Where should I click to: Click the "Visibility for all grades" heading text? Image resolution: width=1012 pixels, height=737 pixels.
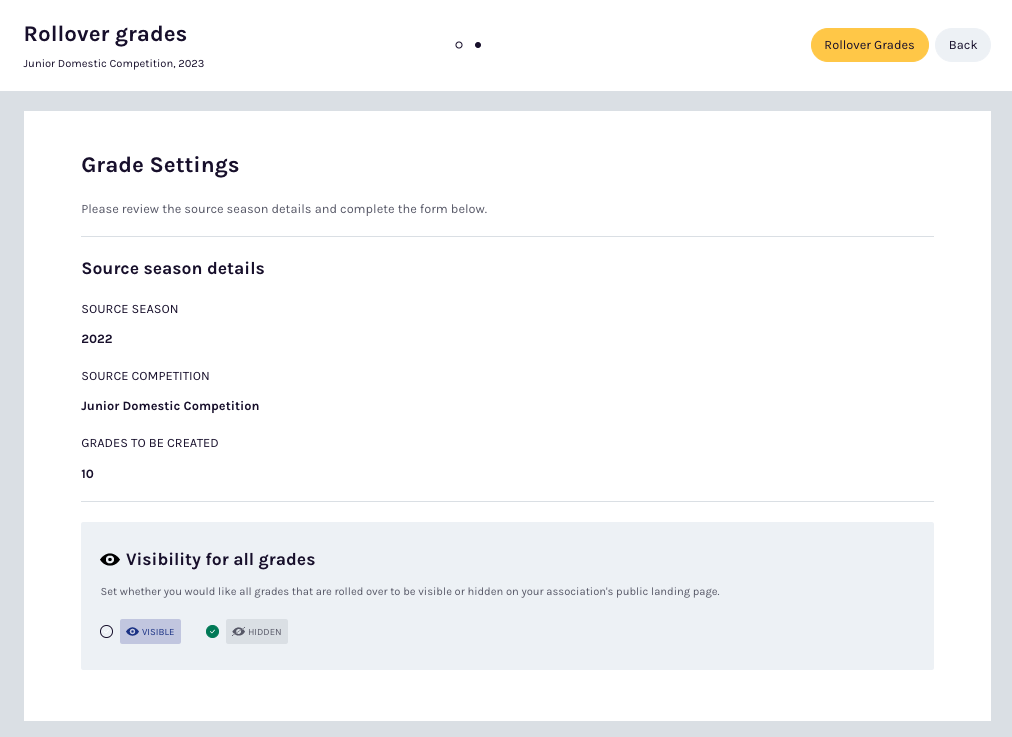click(x=220, y=560)
